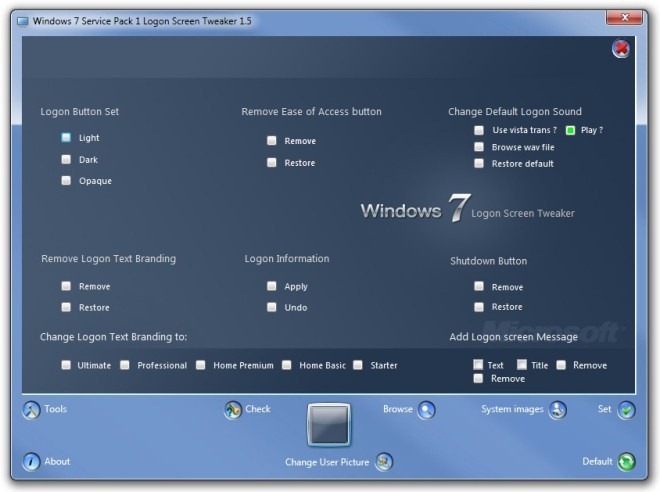Select the Opaque logon button set
This screenshot has height=492, width=660.
point(66,181)
